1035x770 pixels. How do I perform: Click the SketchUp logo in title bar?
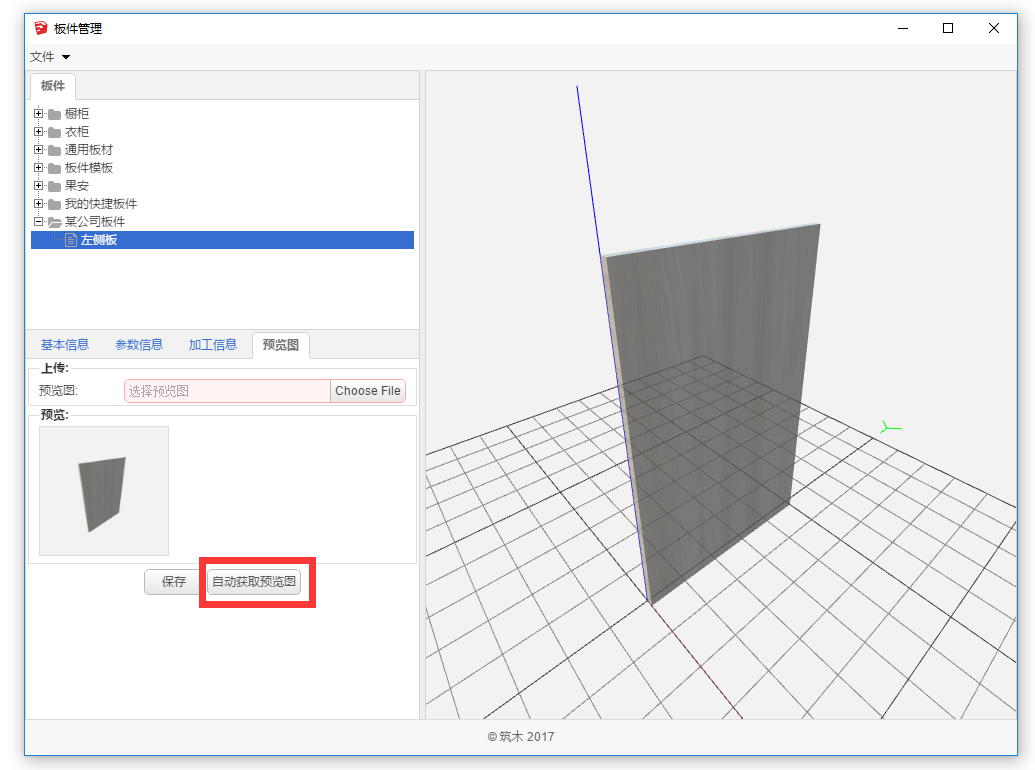click(x=41, y=29)
